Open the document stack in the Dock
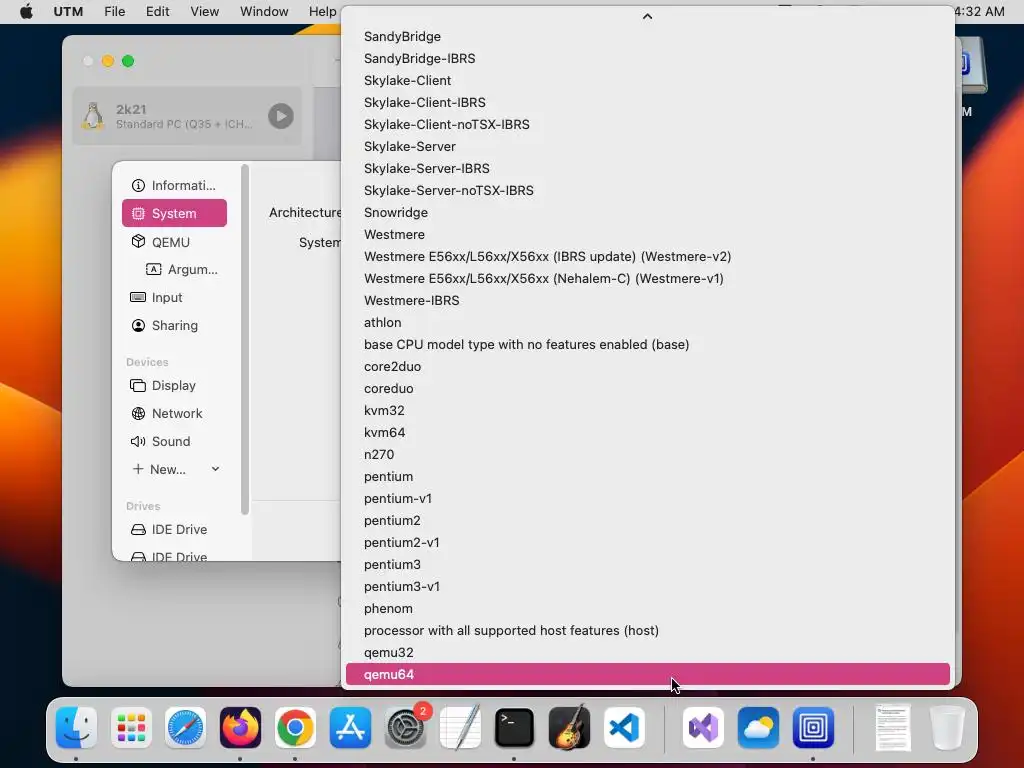 coord(893,728)
